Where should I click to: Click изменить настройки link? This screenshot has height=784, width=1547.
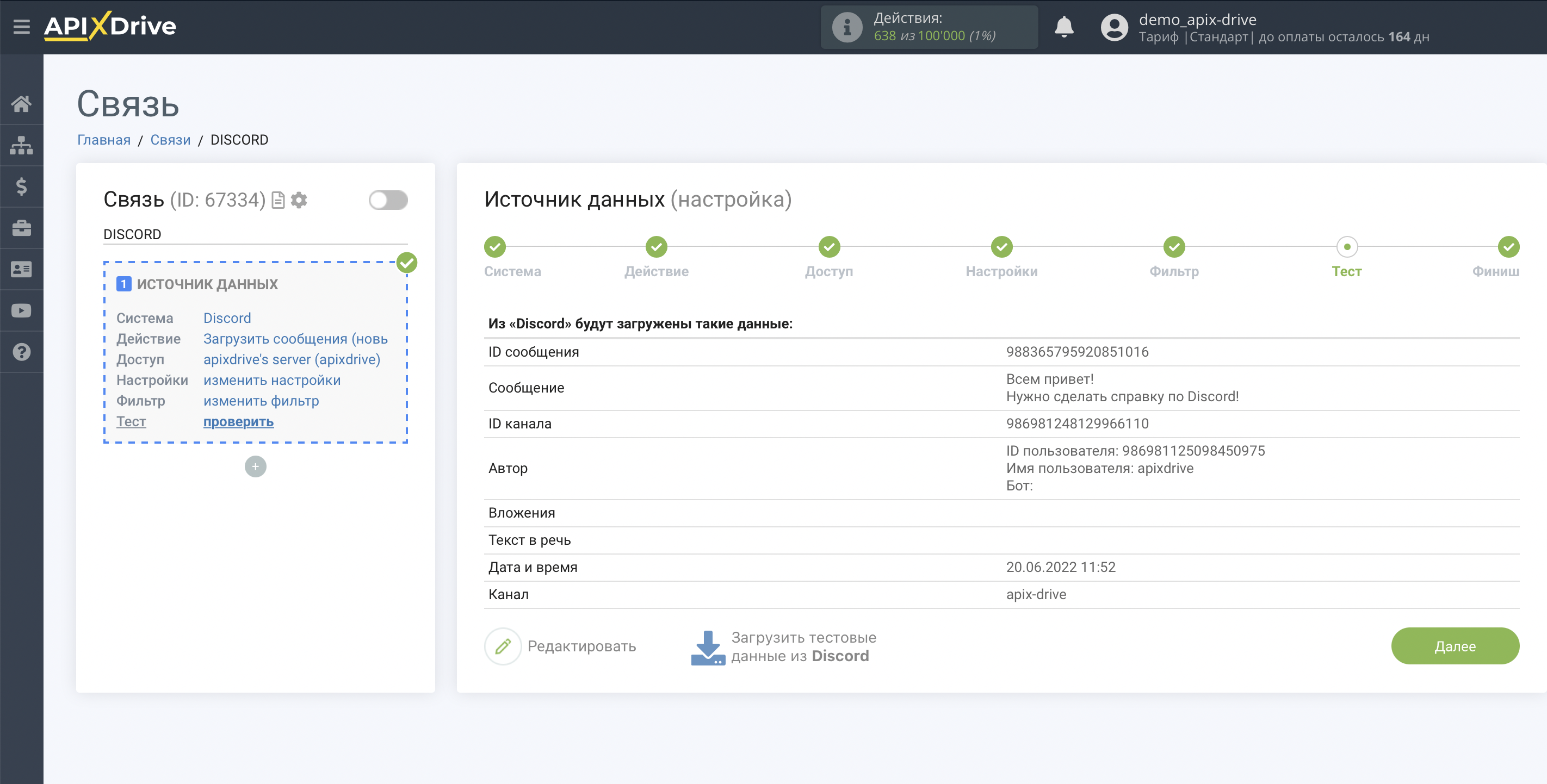click(x=272, y=380)
